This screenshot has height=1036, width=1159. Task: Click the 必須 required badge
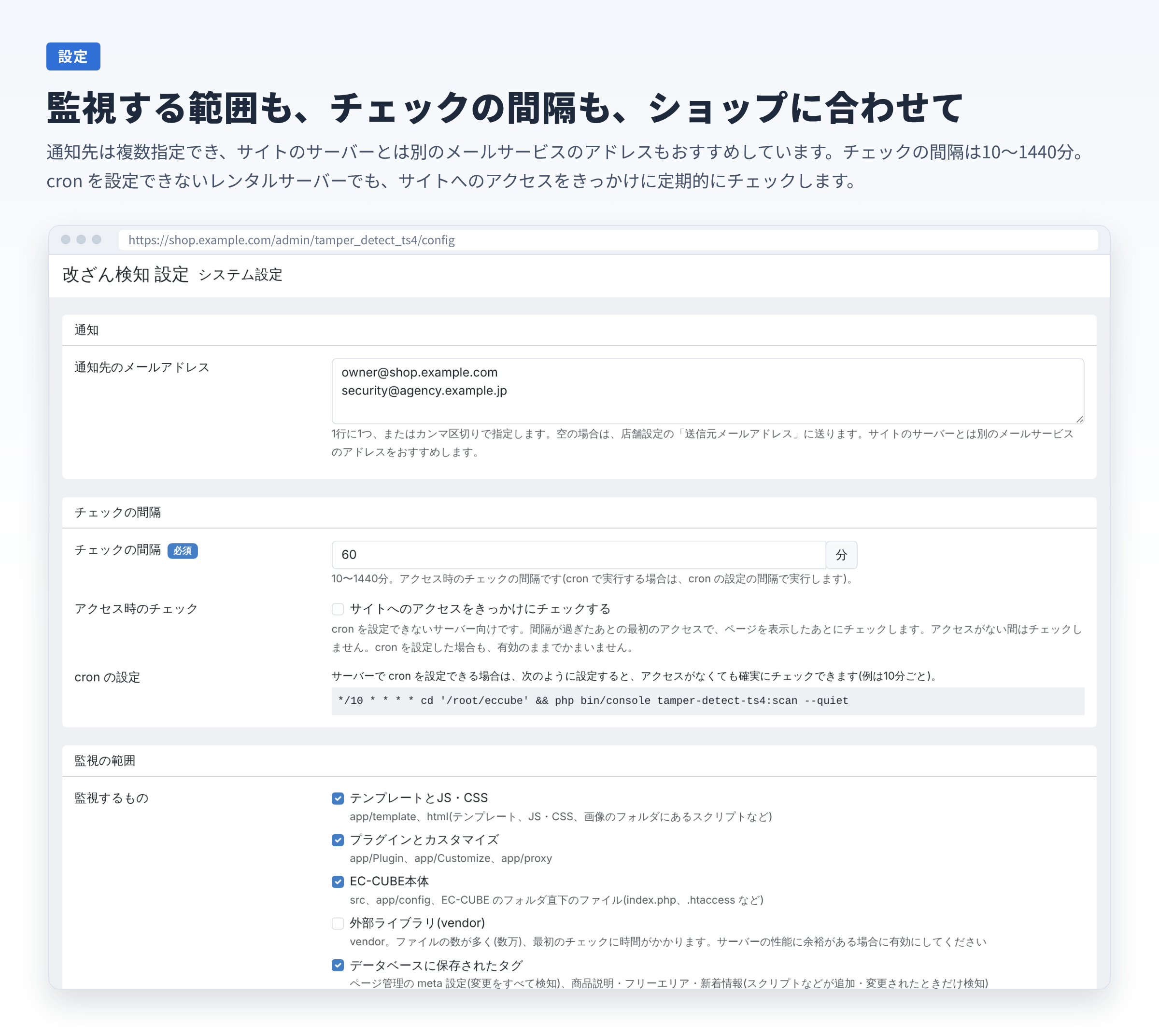182,550
